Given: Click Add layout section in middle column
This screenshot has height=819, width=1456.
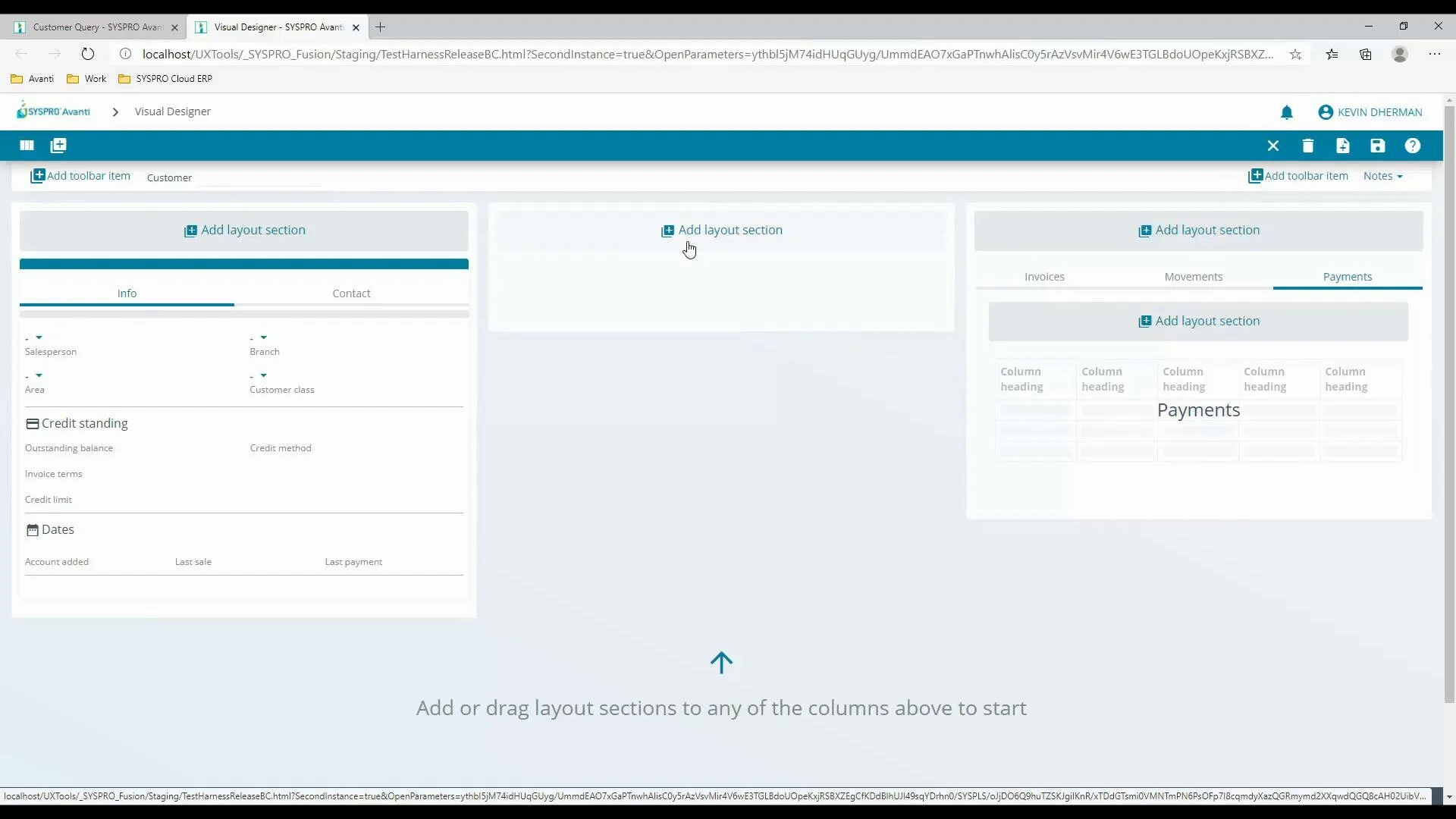Looking at the screenshot, I should pyautogui.click(x=721, y=230).
